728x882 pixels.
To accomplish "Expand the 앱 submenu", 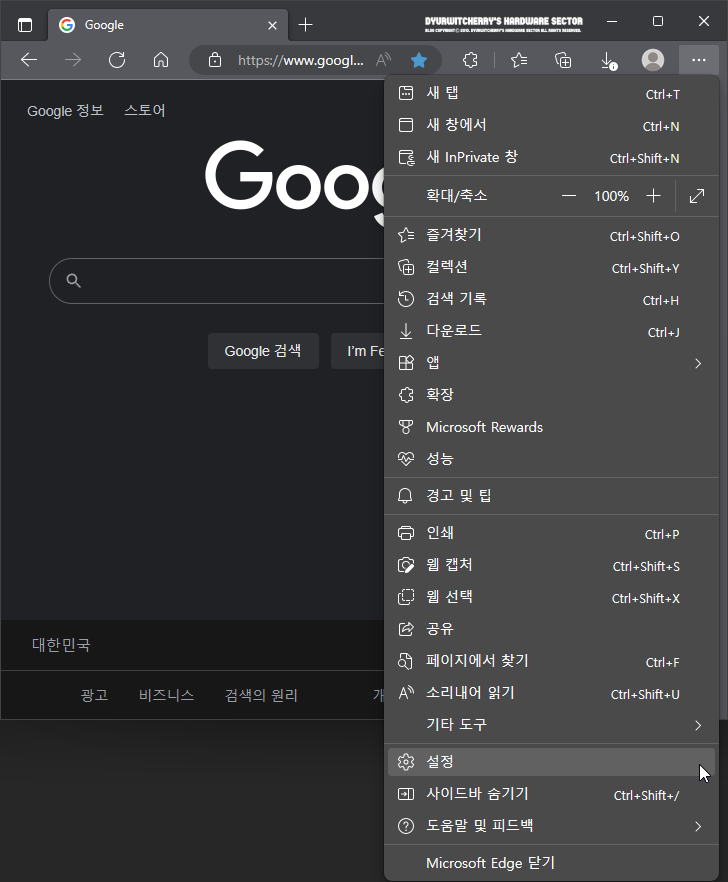I will [x=551, y=363].
